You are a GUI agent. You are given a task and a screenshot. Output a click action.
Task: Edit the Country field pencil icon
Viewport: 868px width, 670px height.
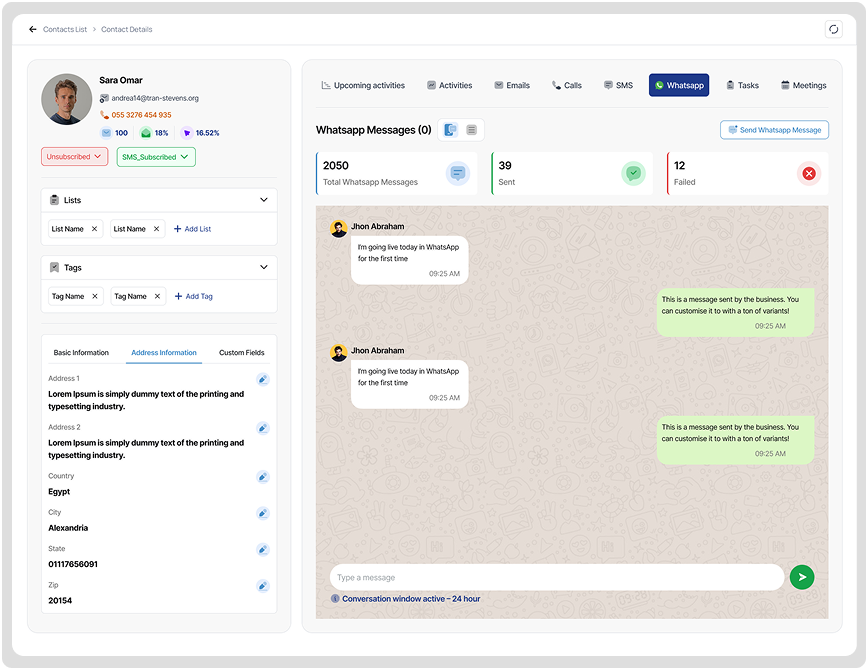coord(262,477)
